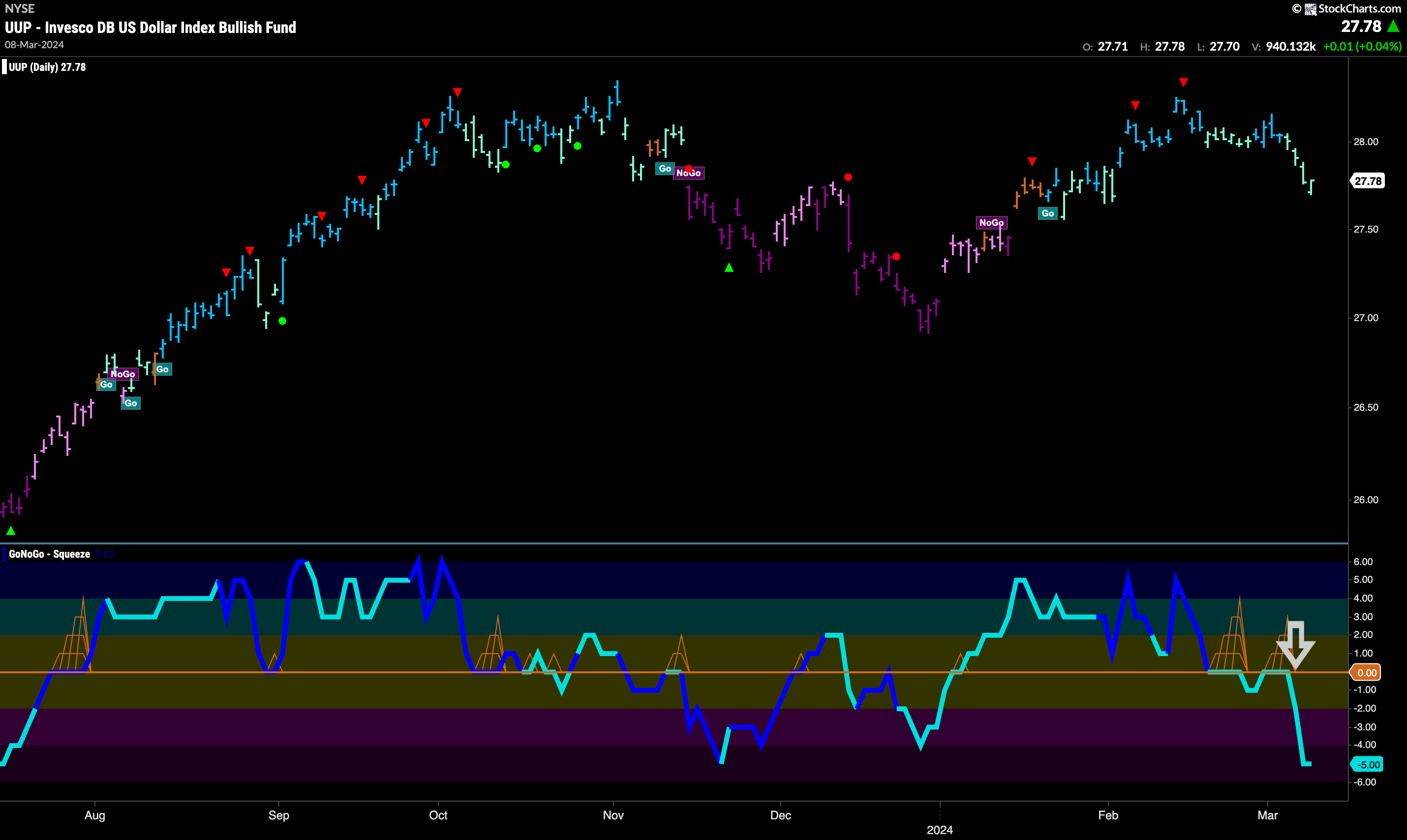Click the open value 27.71

(x=1113, y=46)
